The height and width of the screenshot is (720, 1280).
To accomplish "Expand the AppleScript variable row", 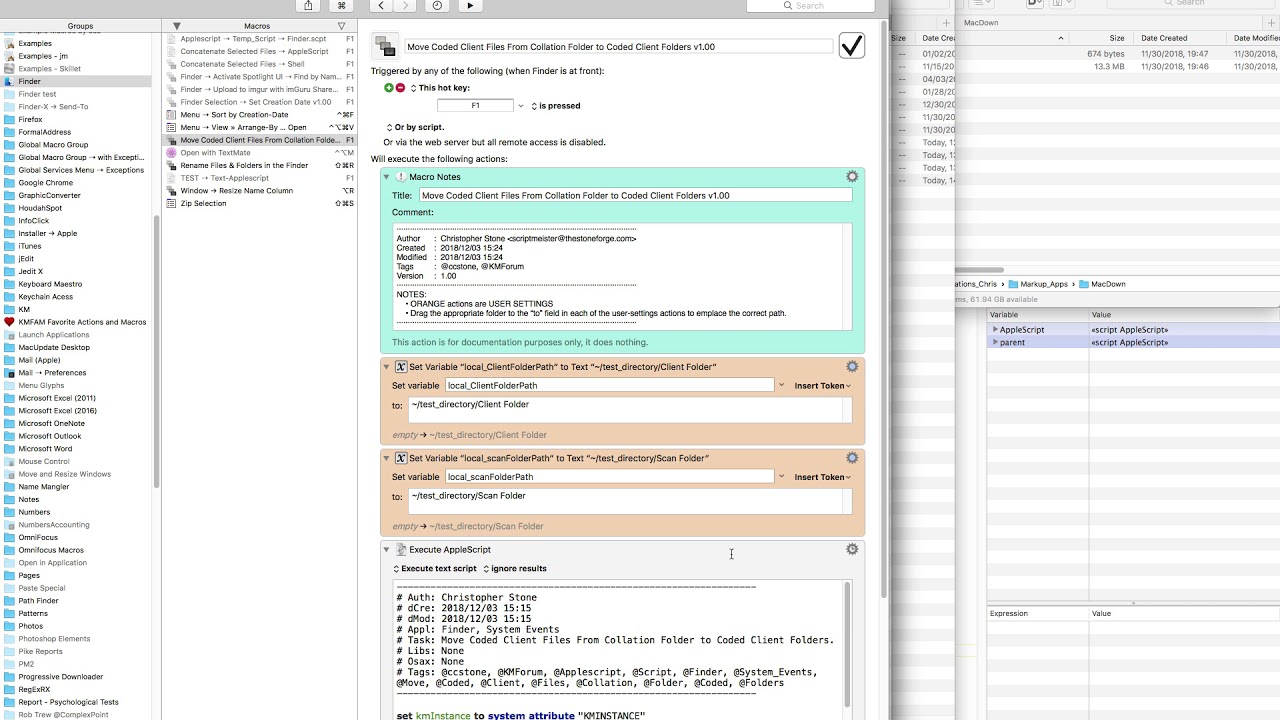I will pyautogui.click(x=995, y=329).
